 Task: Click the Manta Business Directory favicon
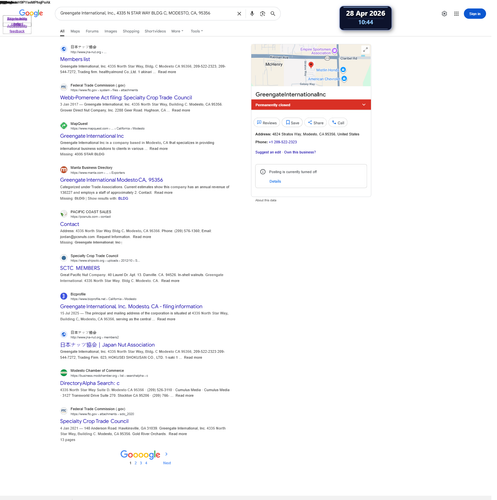click(64, 170)
